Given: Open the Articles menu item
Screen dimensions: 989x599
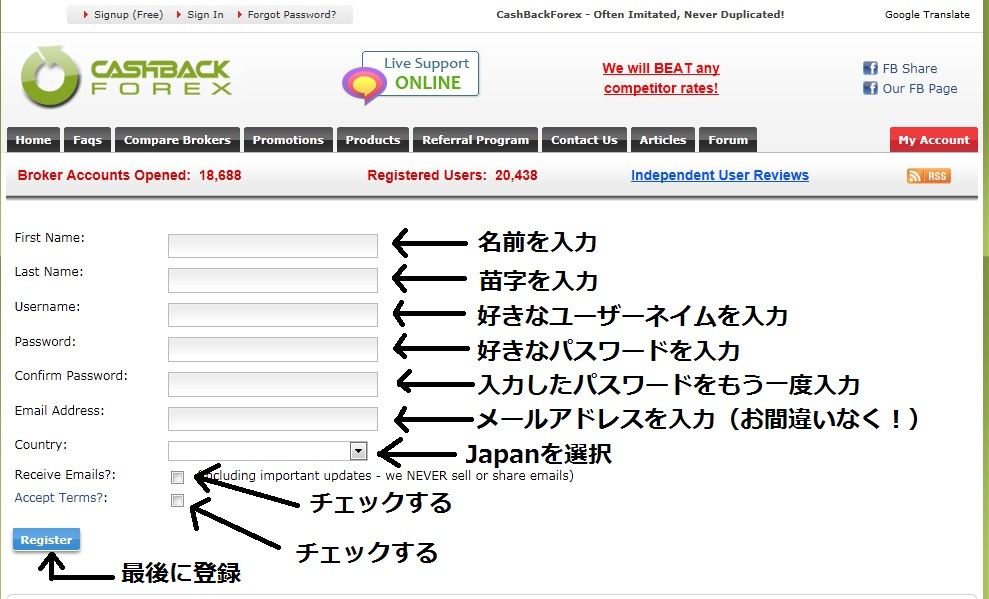Looking at the screenshot, I should pyautogui.click(x=663, y=140).
